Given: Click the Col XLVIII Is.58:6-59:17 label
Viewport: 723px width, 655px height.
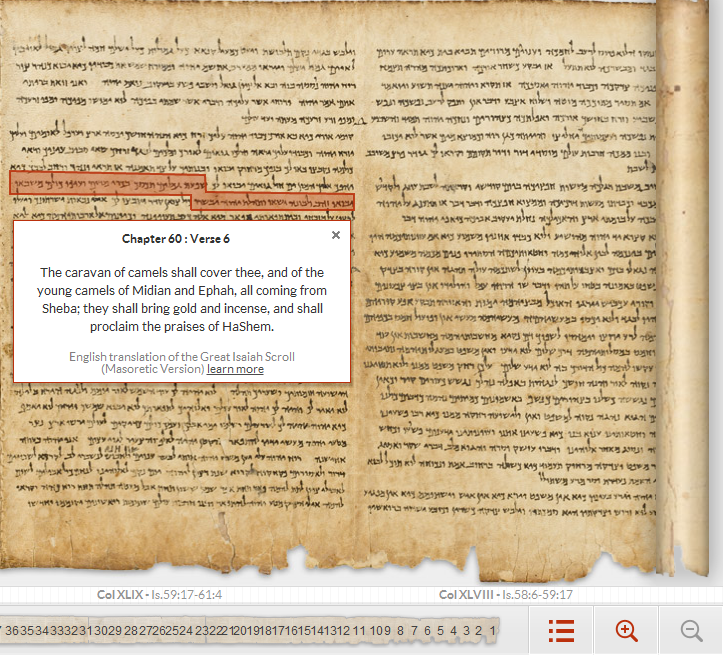Looking at the screenshot, I should pos(506,595).
